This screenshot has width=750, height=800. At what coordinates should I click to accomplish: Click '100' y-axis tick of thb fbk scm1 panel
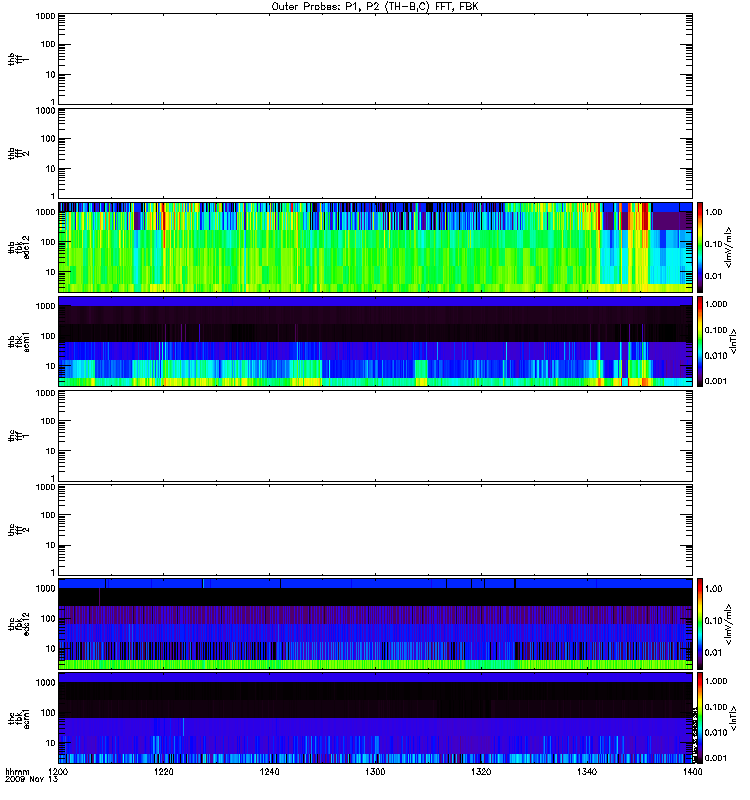click(48, 336)
